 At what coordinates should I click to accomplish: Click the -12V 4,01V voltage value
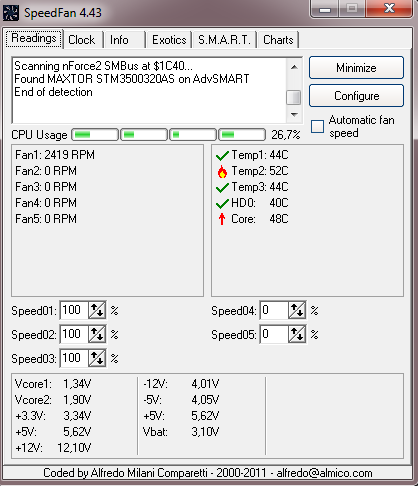coord(205,384)
